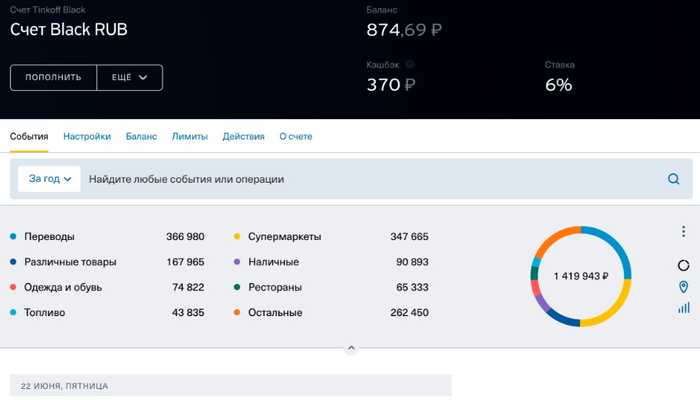Open the Лимиты tab
This screenshot has height=400, width=700.
[x=190, y=137]
